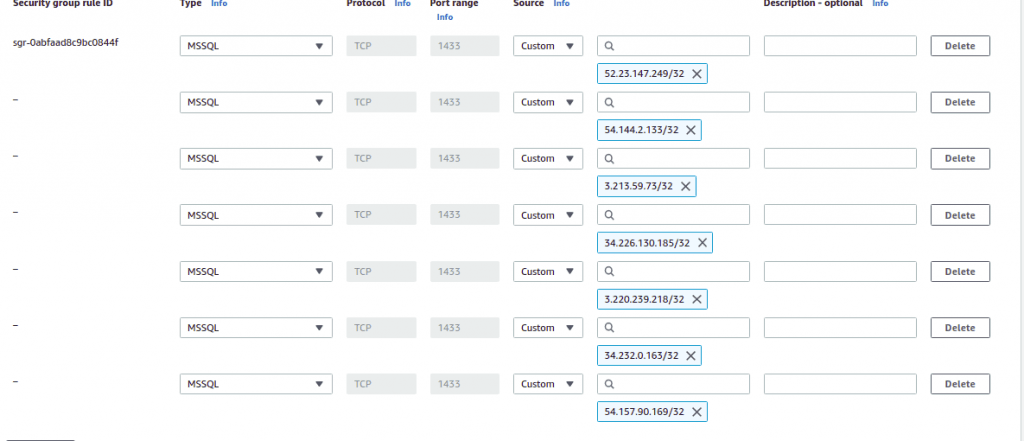
Task: Remove the 34.226.130.185/32 source chip
Action: point(702,243)
